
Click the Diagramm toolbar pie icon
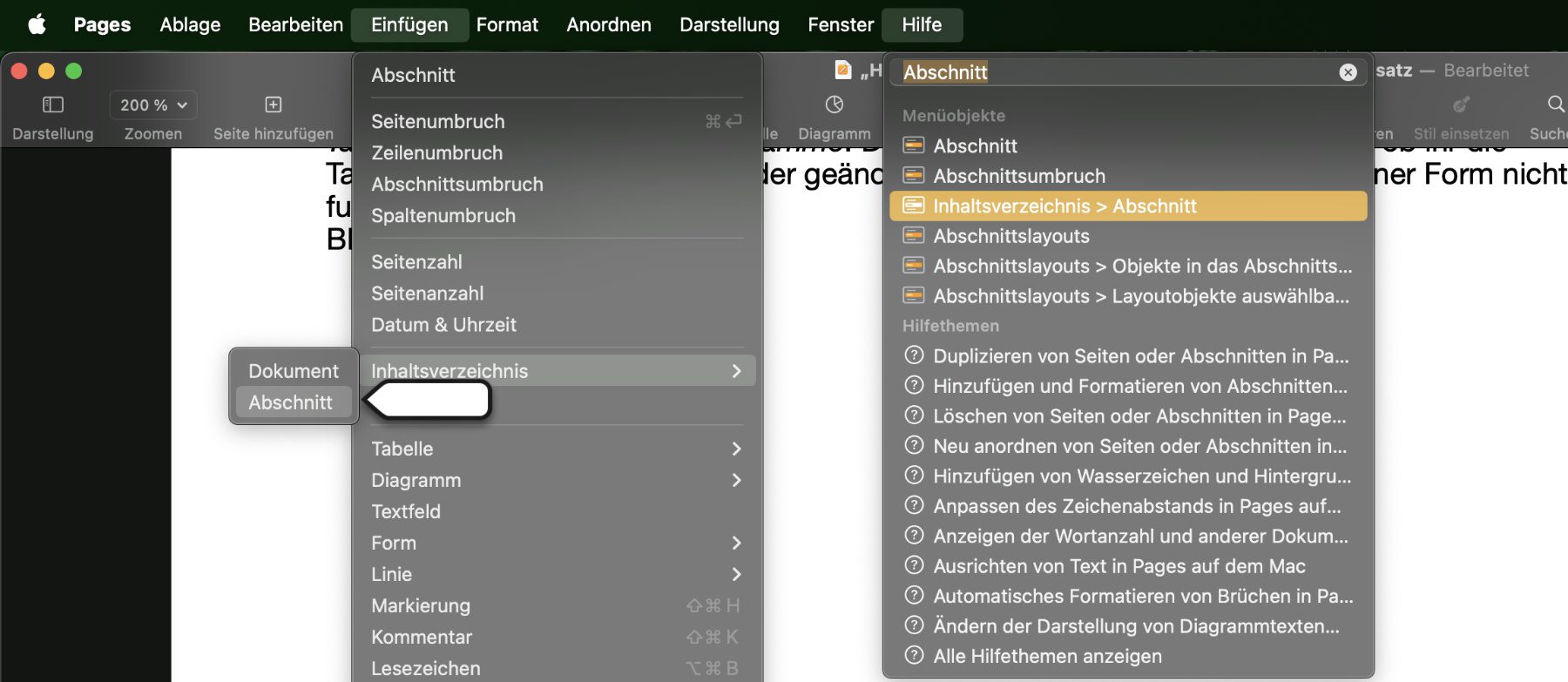(834, 105)
